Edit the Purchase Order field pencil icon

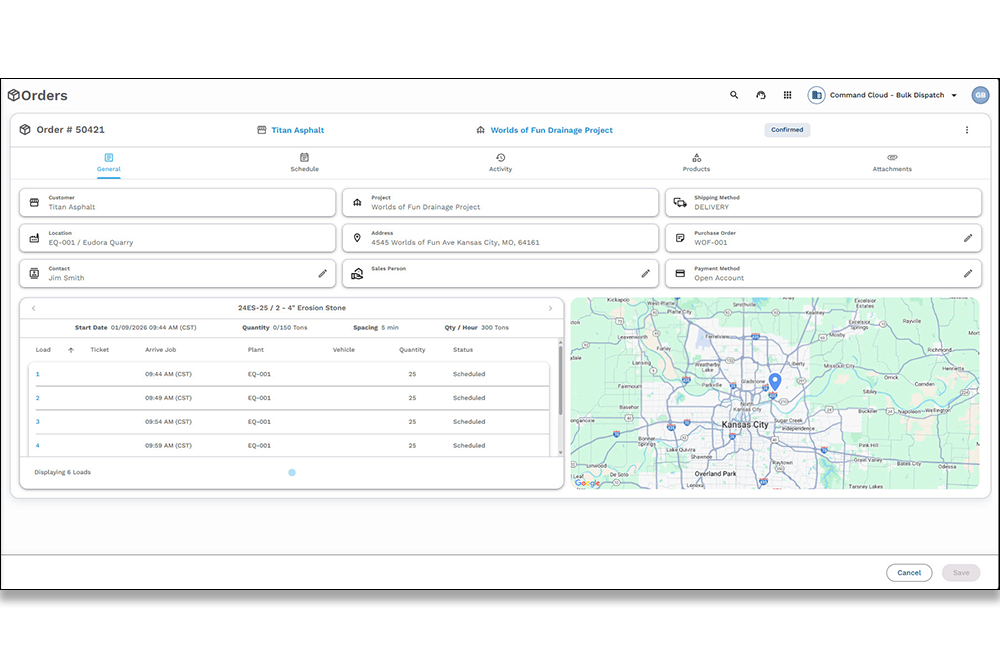(968, 238)
